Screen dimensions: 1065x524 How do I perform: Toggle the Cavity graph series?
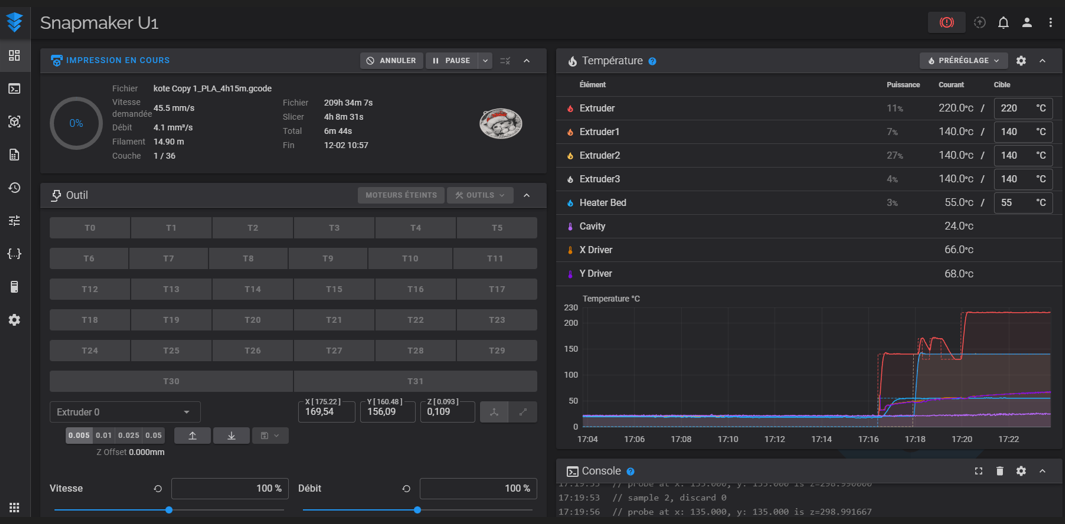click(x=569, y=226)
